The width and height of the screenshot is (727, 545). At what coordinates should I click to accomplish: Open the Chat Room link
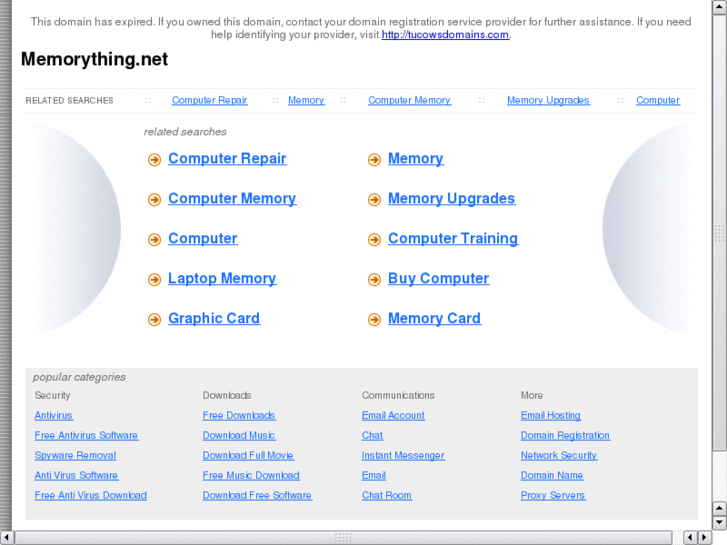point(387,495)
